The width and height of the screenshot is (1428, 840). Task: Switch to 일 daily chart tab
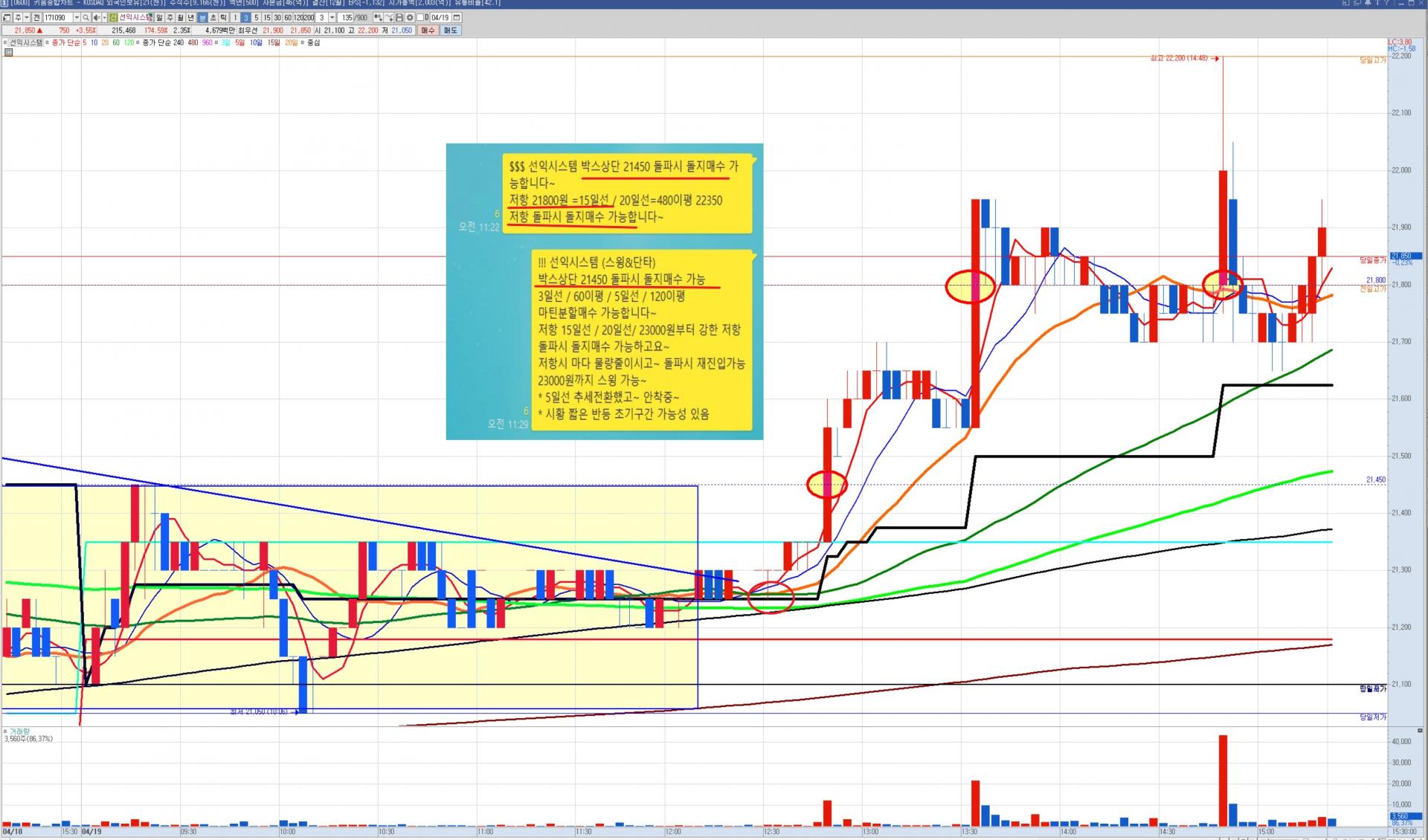click(x=159, y=17)
